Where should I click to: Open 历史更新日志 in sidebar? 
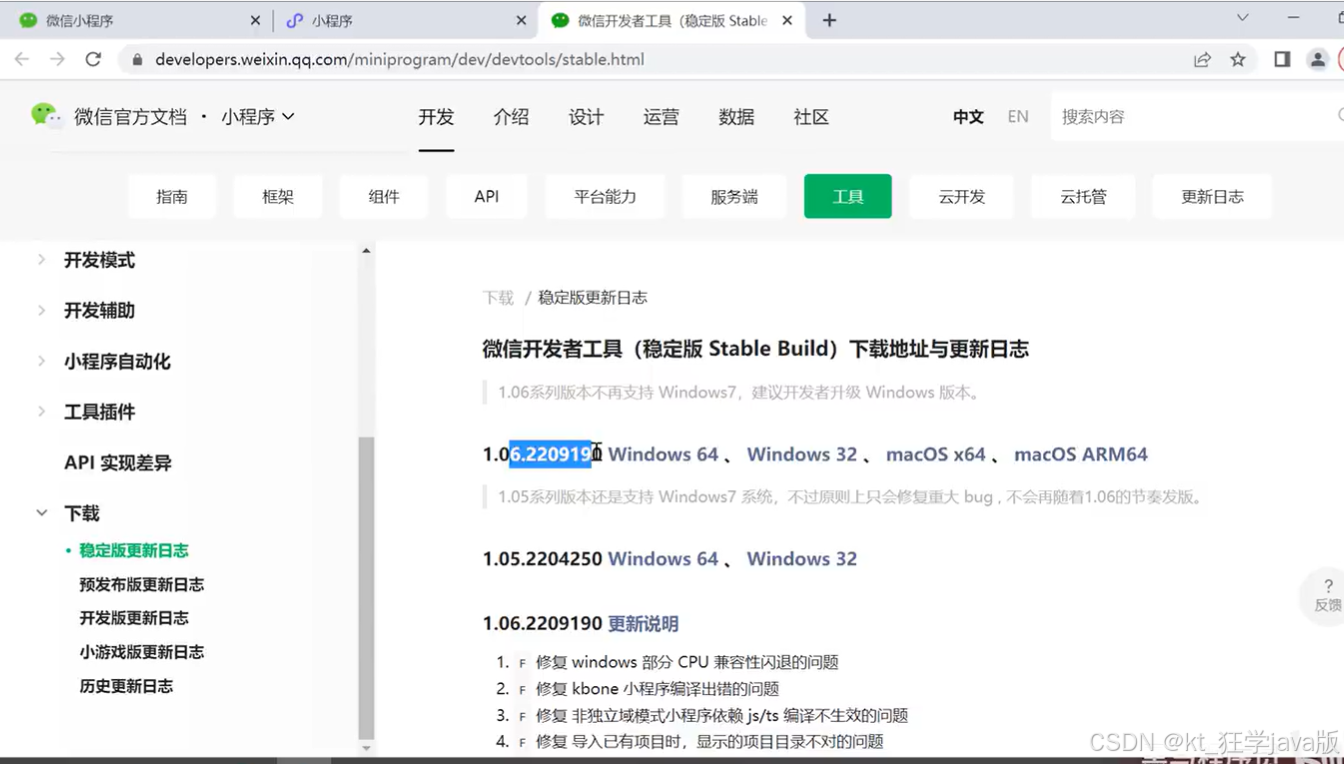tap(126, 686)
